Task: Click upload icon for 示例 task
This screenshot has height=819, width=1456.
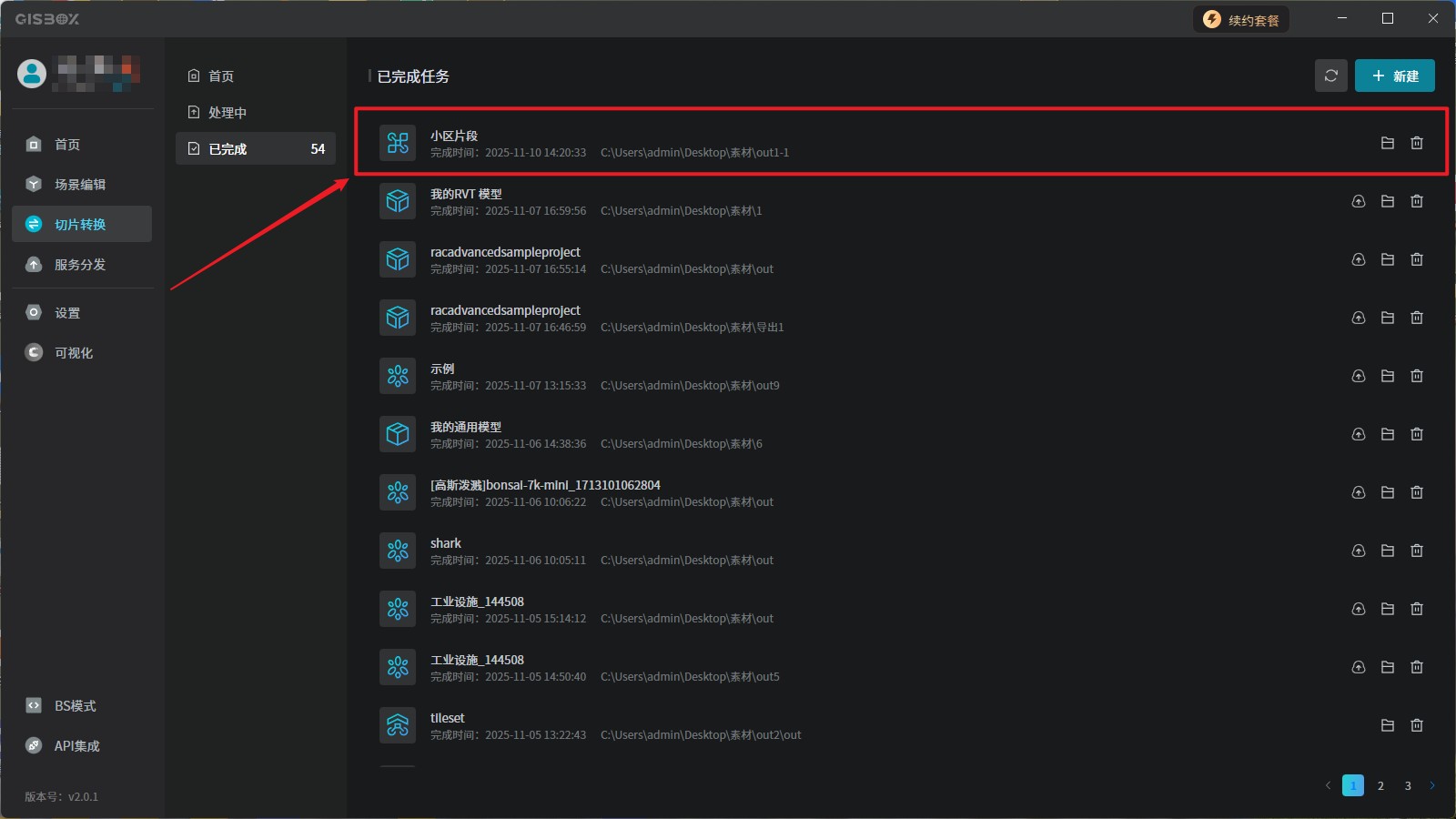Action: [1358, 376]
